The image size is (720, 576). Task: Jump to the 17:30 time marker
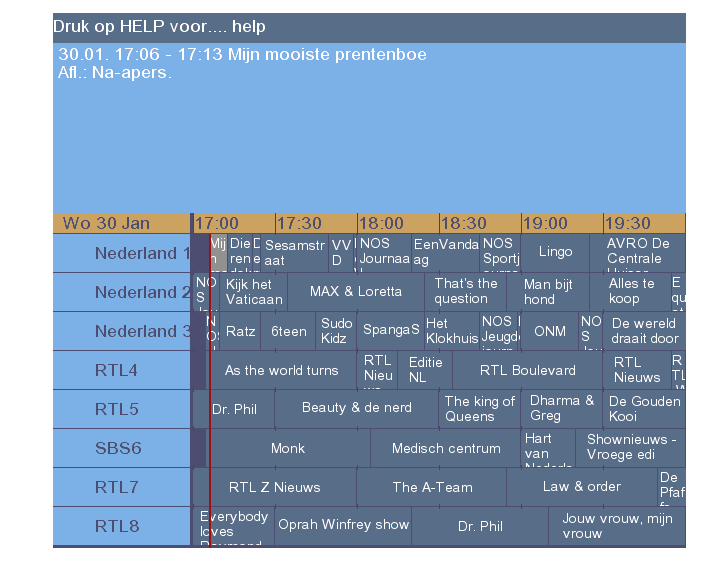point(316,223)
